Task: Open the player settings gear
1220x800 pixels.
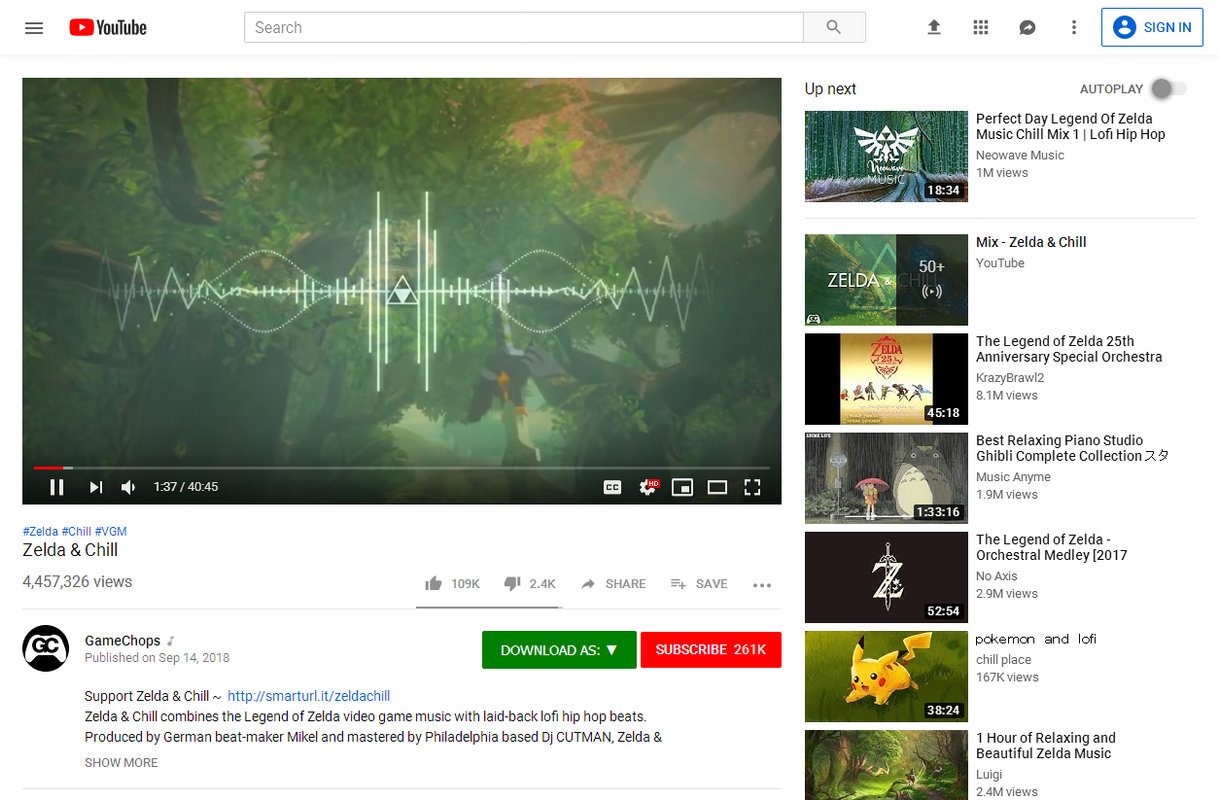Action: [x=648, y=487]
